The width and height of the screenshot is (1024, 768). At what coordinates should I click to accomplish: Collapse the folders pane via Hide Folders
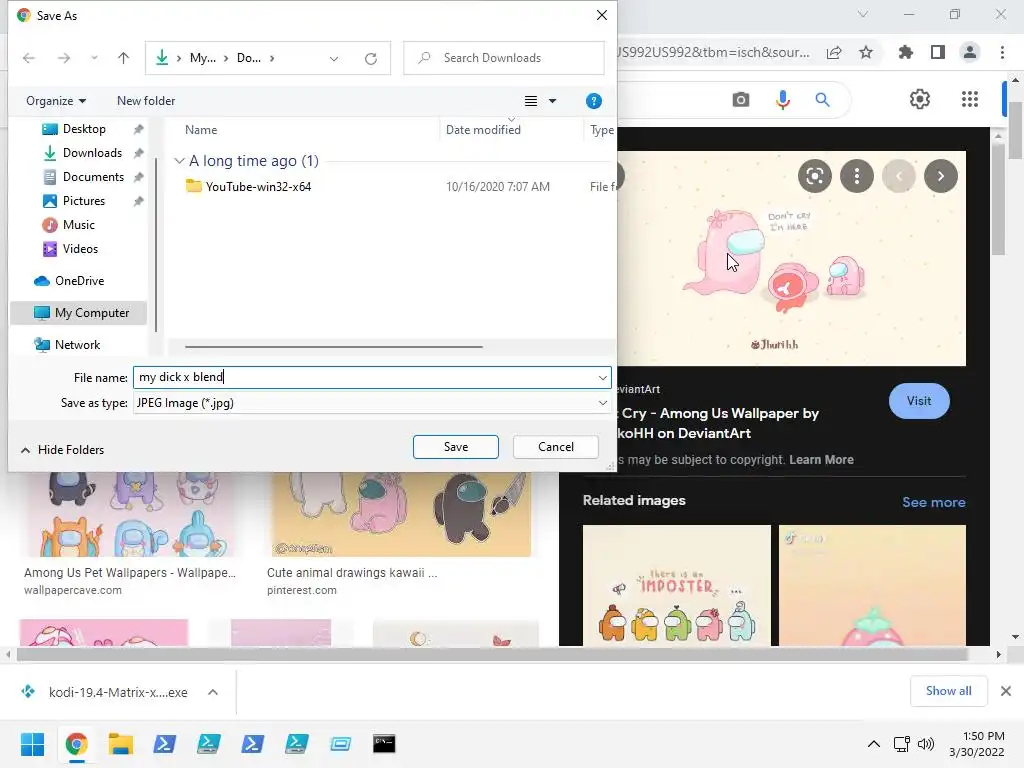pyautogui.click(x=63, y=450)
